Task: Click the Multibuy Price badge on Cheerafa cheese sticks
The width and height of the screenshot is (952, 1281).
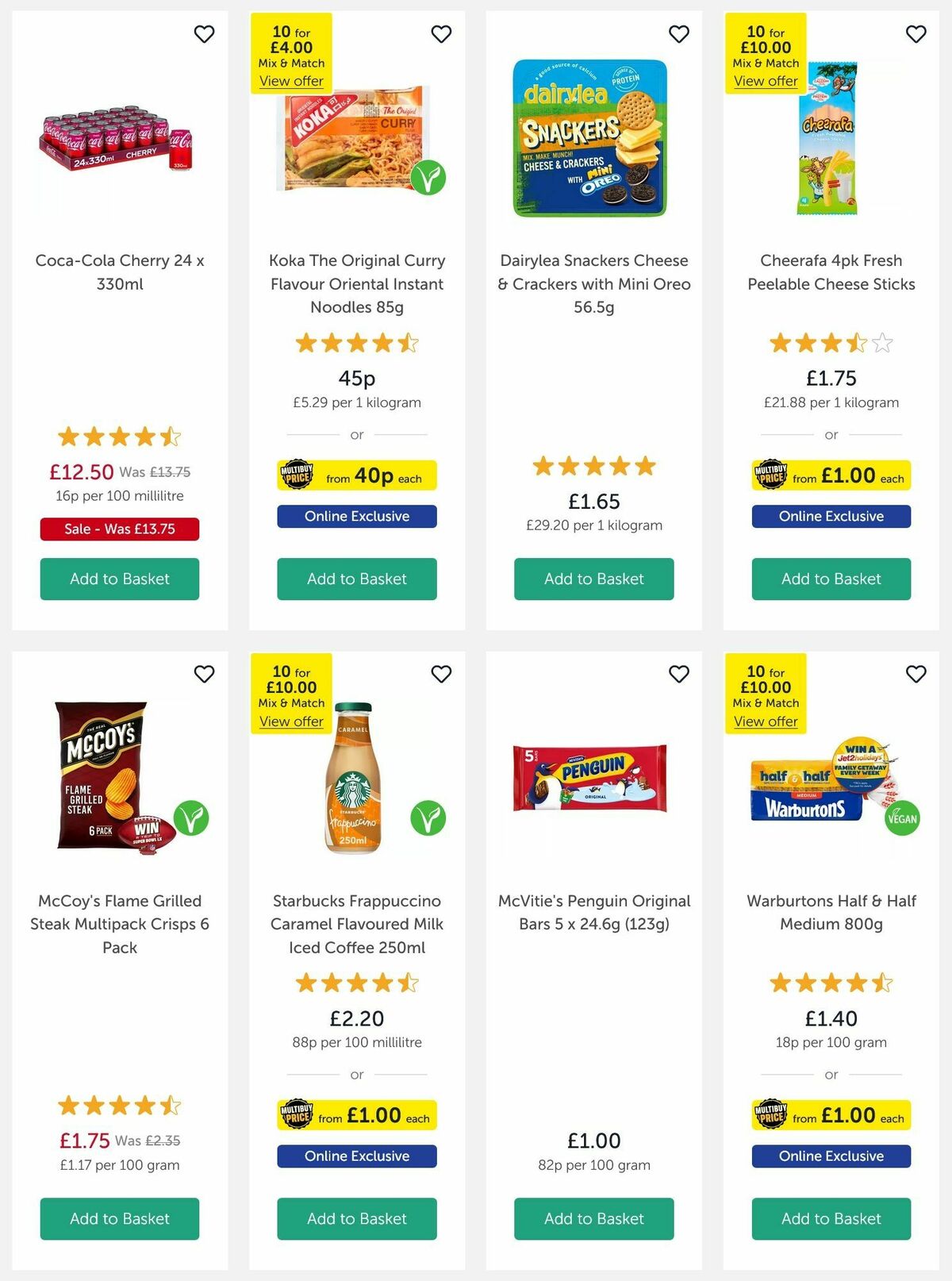Action: point(772,475)
